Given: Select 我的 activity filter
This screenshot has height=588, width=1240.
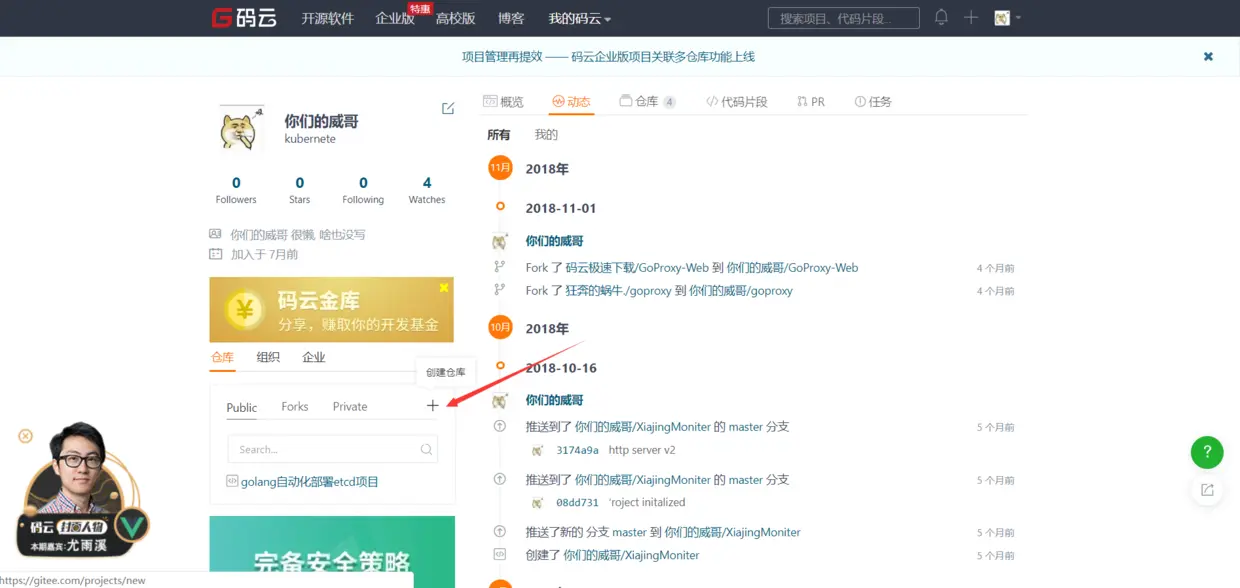Looking at the screenshot, I should pyautogui.click(x=546, y=134).
